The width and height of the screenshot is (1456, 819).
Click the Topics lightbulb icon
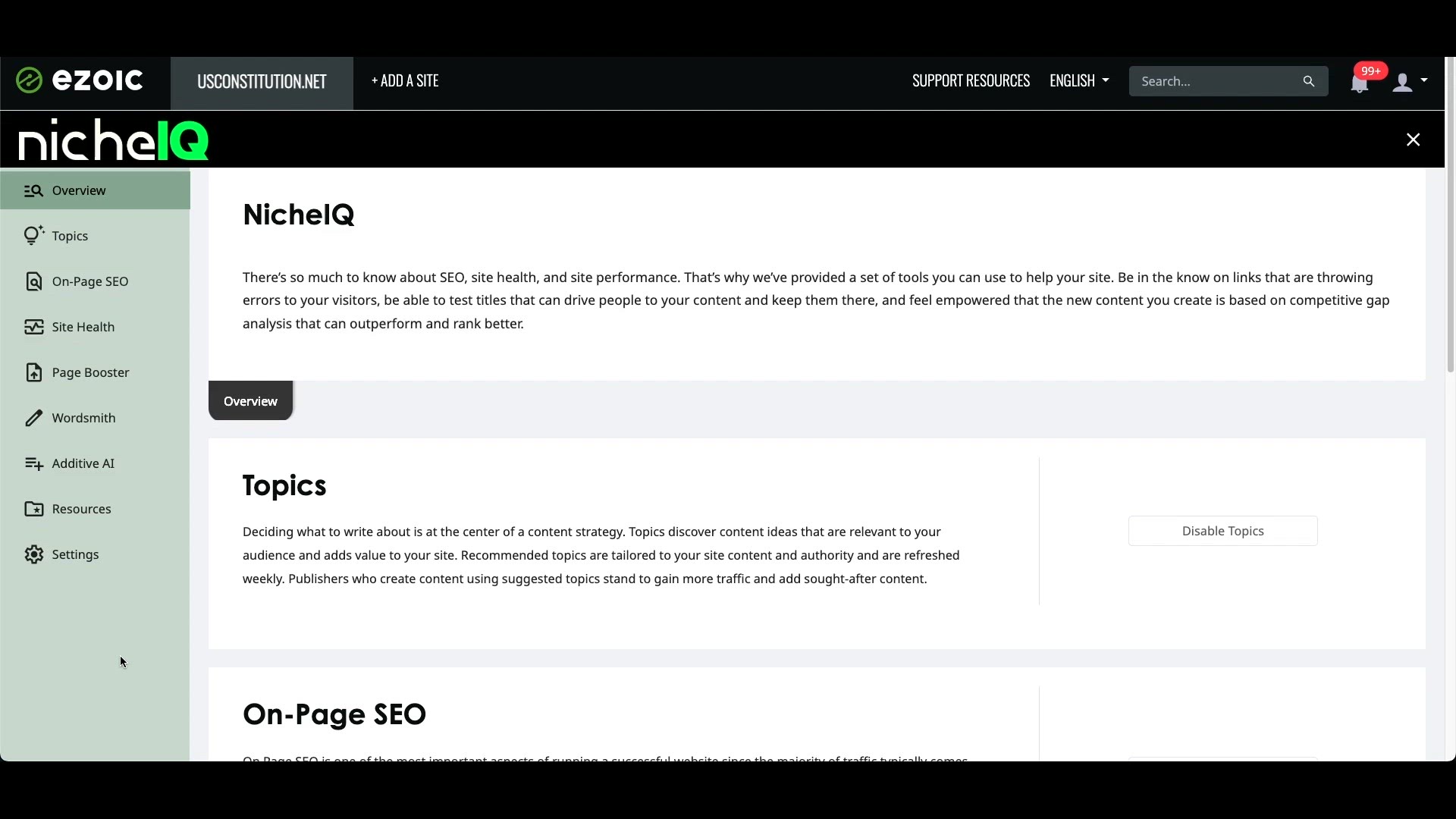(x=33, y=236)
